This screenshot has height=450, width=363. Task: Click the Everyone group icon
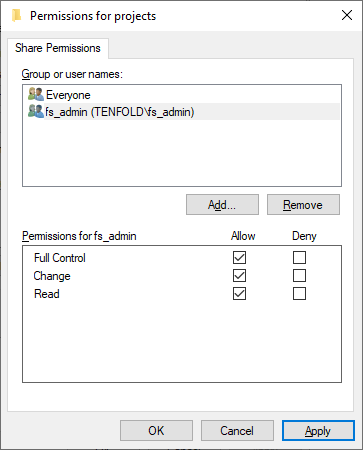[x=36, y=95]
